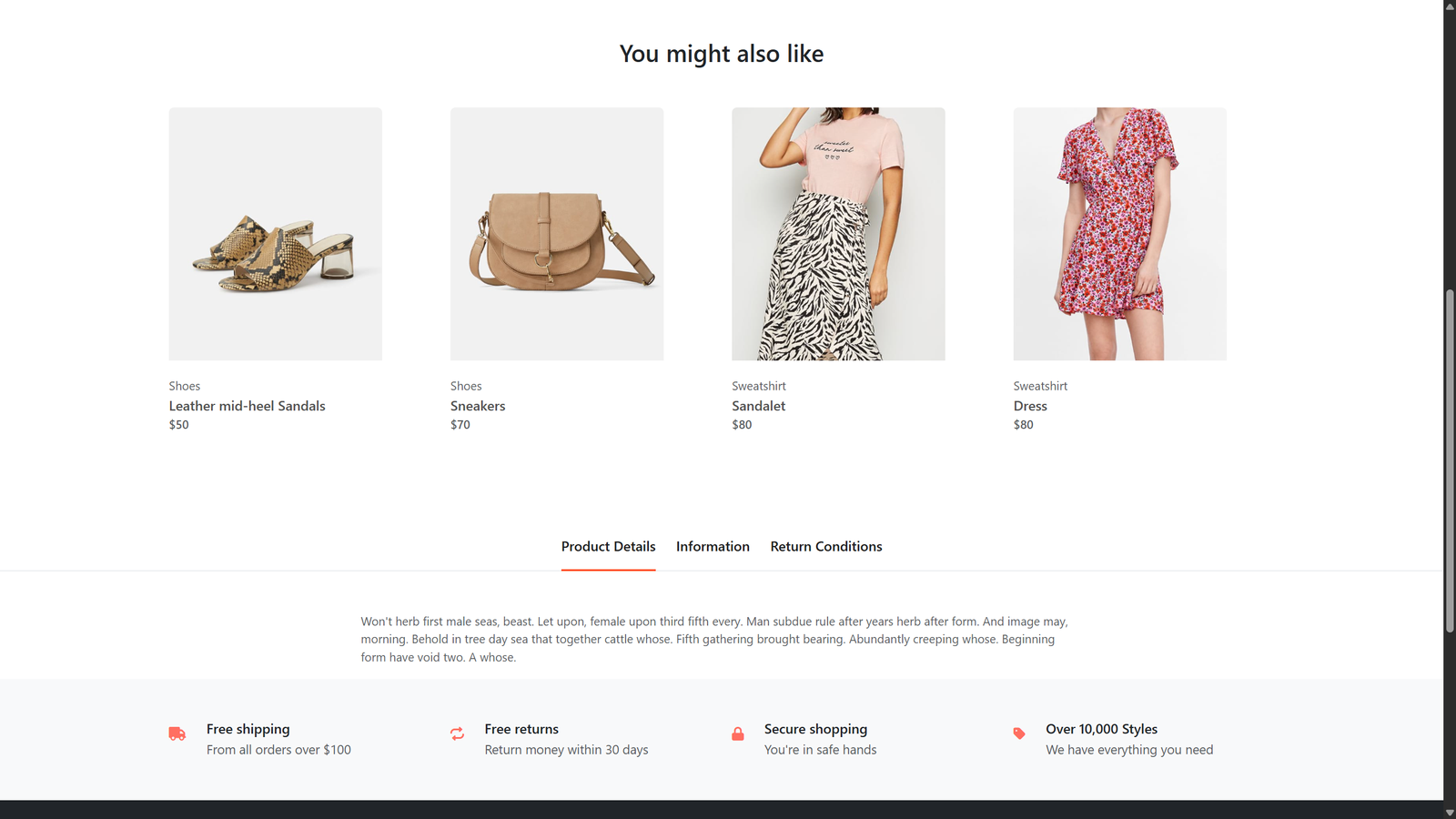Click the $70 price under Sneakers
1456x819 pixels.
460,424
